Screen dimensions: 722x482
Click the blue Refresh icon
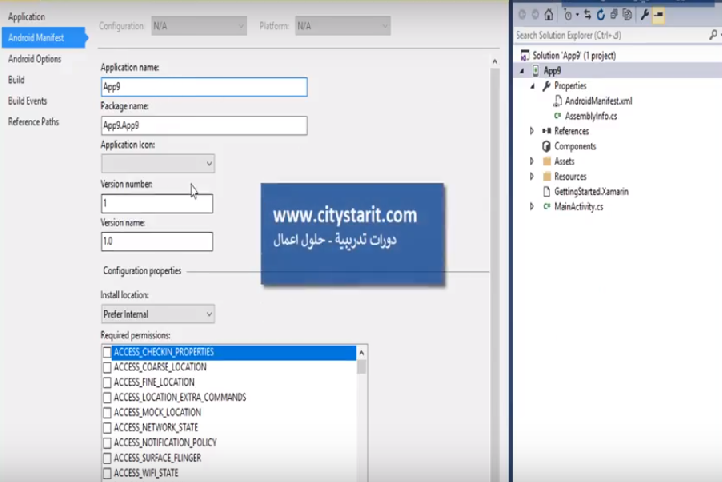click(601, 15)
